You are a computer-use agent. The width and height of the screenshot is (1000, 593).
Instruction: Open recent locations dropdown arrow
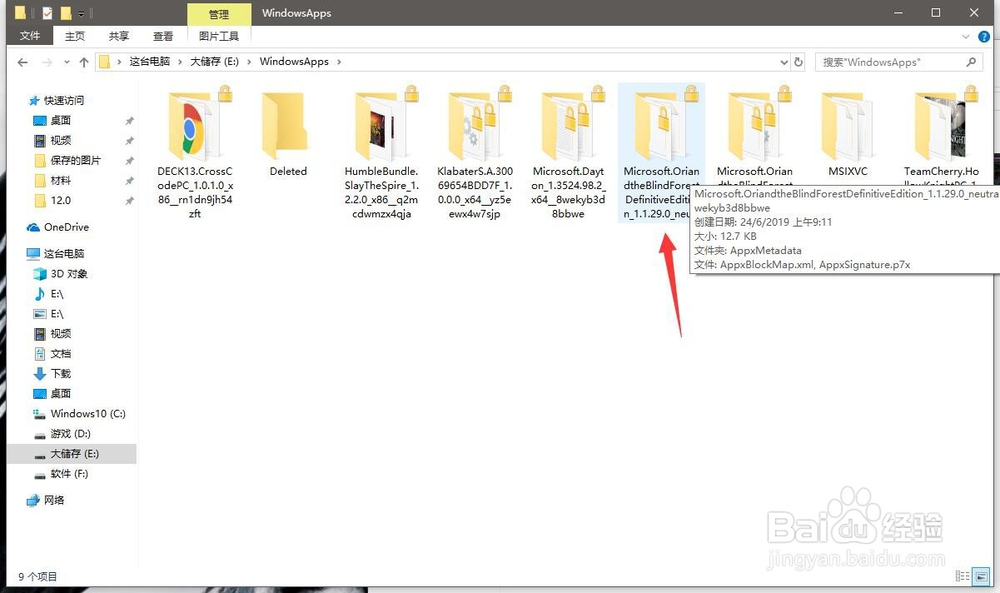[x=67, y=62]
